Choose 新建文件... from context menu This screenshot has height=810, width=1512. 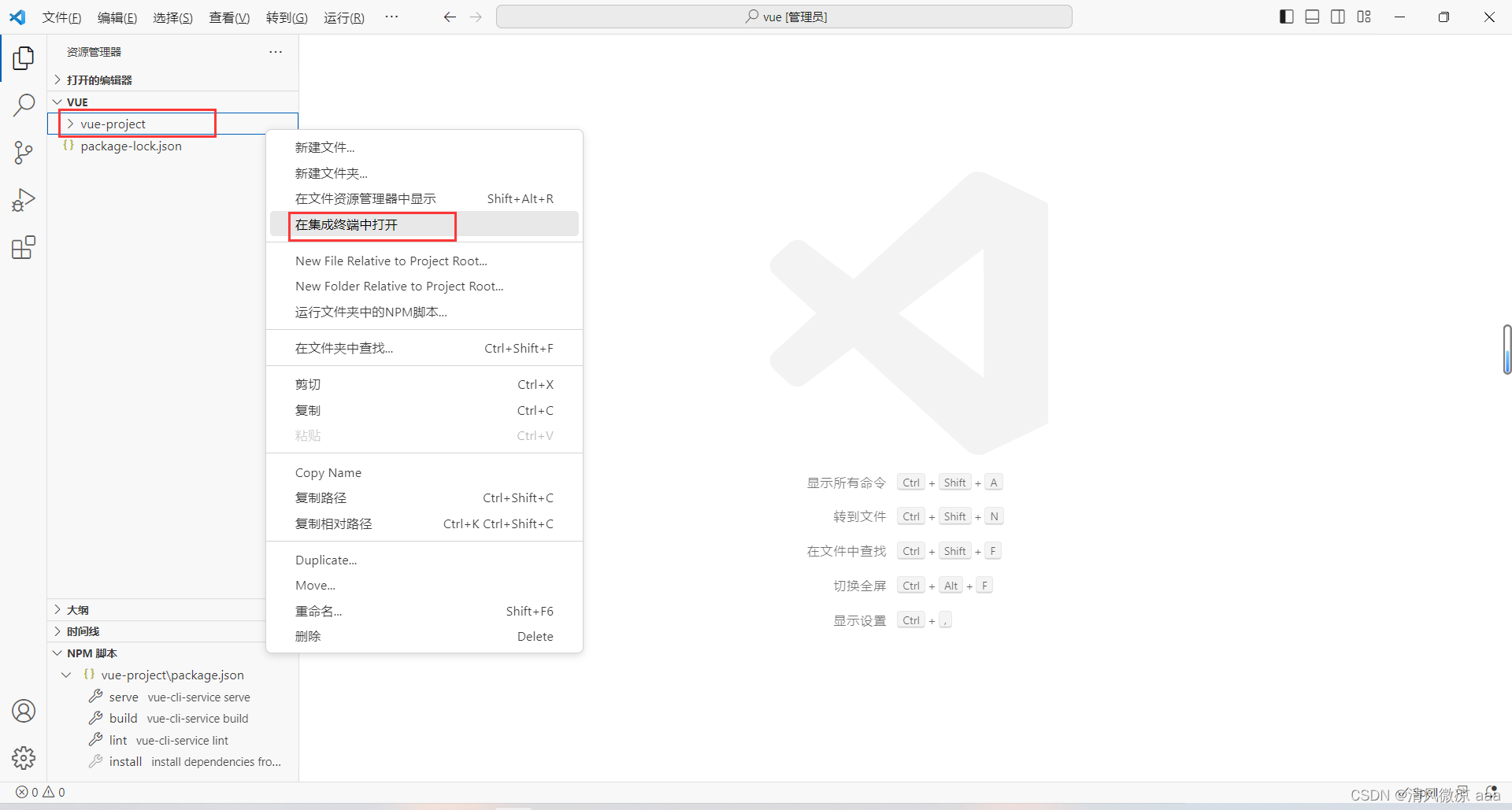(424, 147)
